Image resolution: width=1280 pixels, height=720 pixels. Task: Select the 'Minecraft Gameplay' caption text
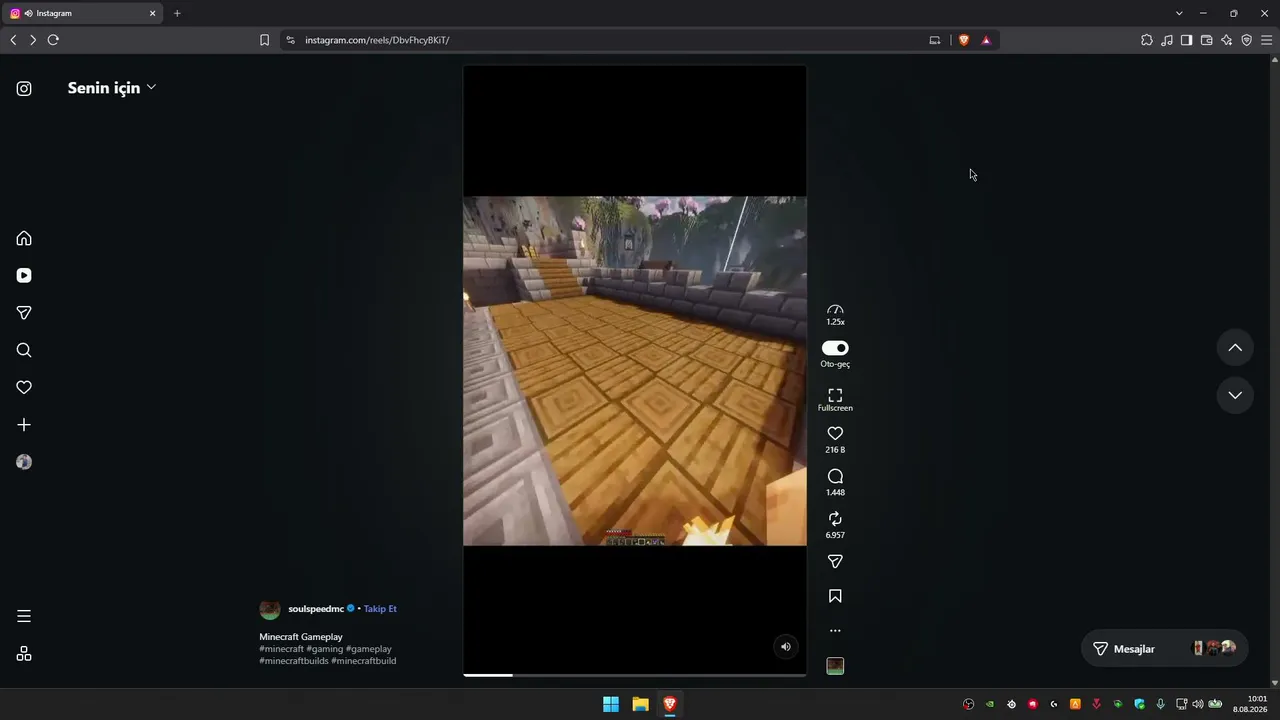(x=301, y=637)
